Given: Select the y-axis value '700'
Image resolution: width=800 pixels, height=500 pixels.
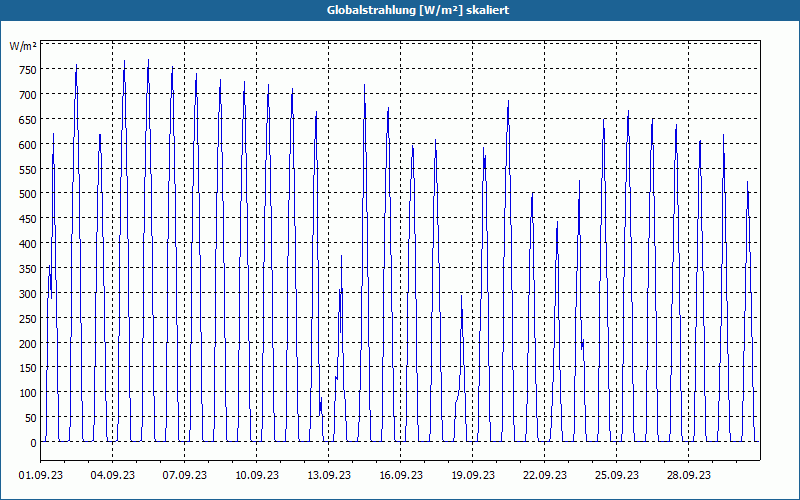Looking at the screenshot, I should click(x=28, y=95).
